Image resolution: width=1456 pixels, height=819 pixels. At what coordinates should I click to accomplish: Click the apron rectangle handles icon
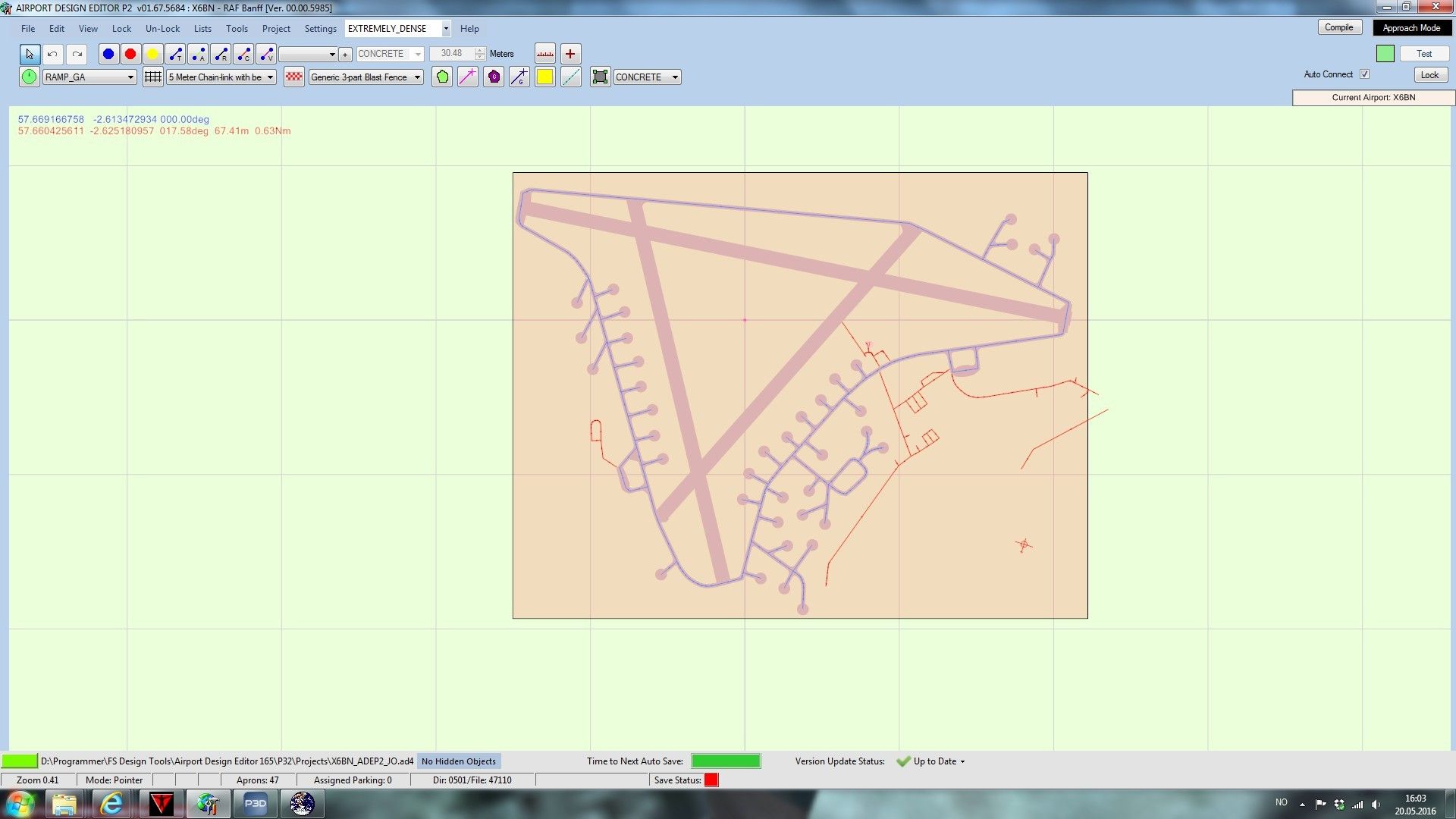pos(600,77)
